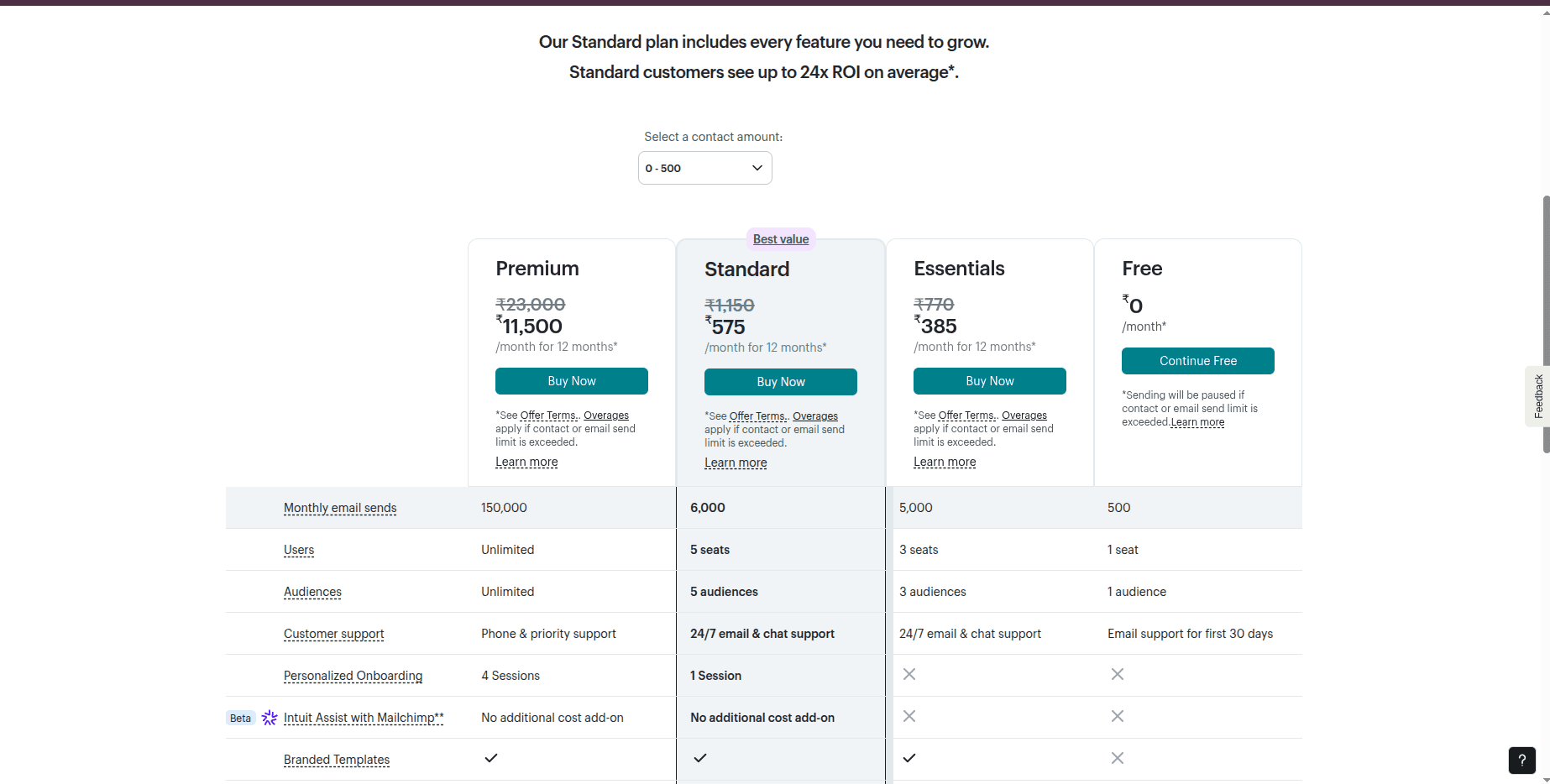Click the Users feature label
The width and height of the screenshot is (1550, 784).
pos(299,550)
